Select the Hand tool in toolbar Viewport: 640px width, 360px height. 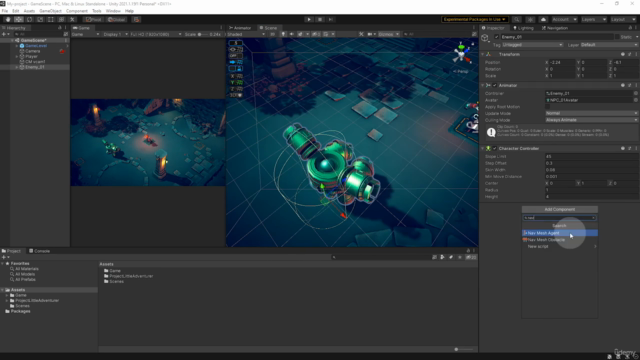(x=8, y=19)
